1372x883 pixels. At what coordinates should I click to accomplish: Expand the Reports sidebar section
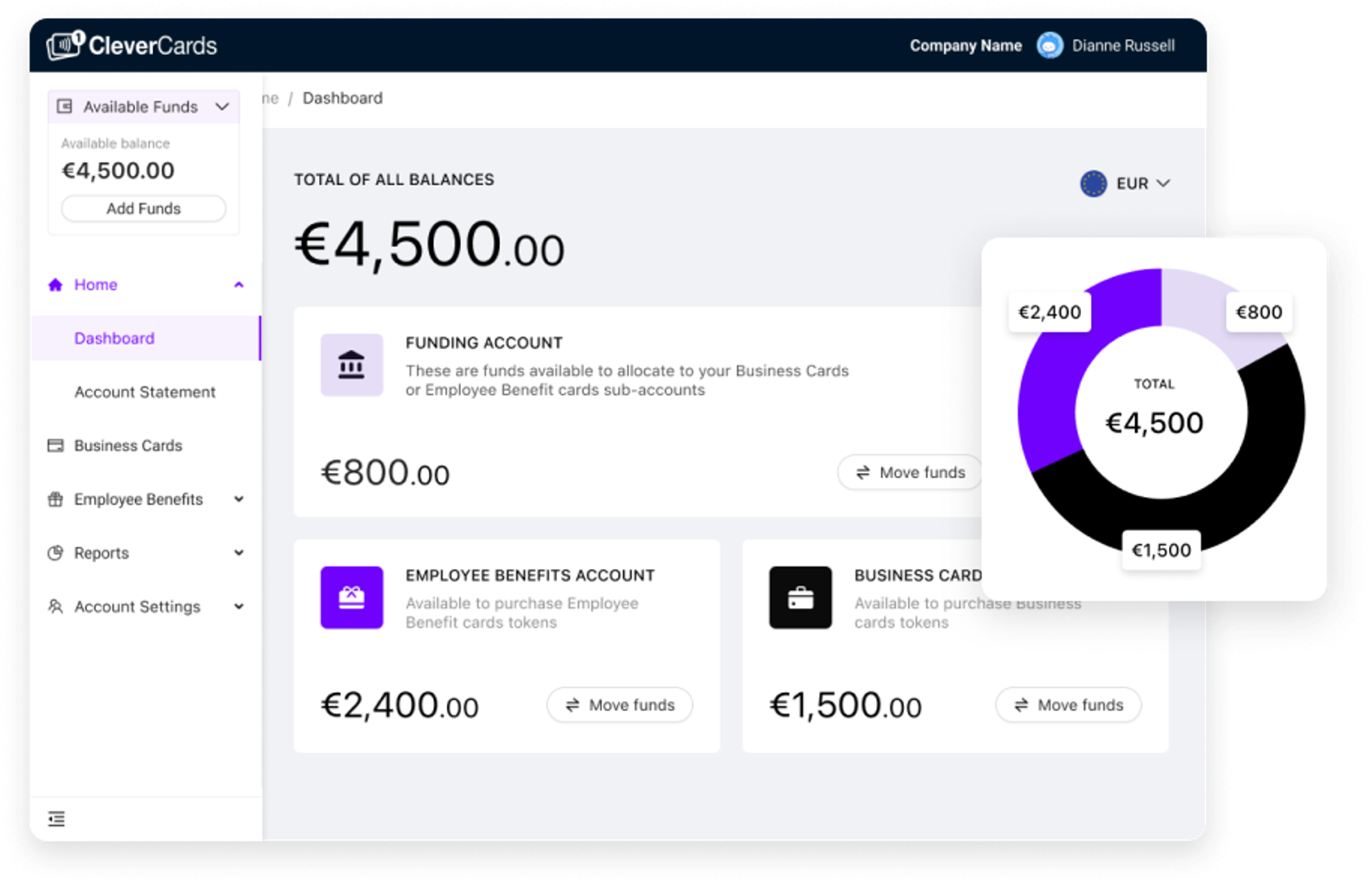pyautogui.click(x=238, y=553)
